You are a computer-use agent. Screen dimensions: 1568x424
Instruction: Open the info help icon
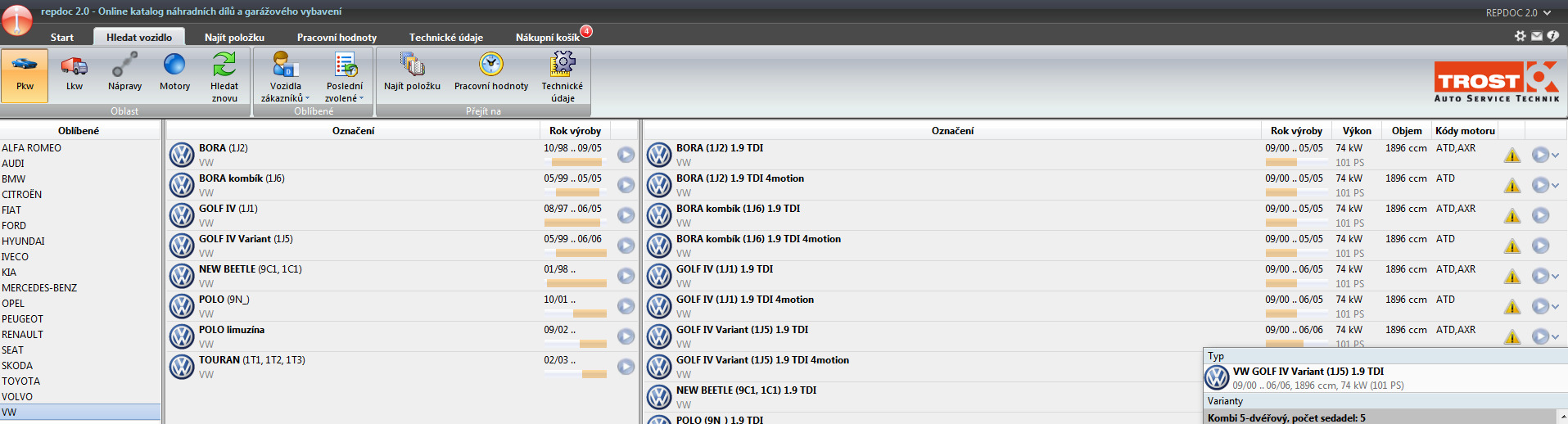[x=1552, y=36]
